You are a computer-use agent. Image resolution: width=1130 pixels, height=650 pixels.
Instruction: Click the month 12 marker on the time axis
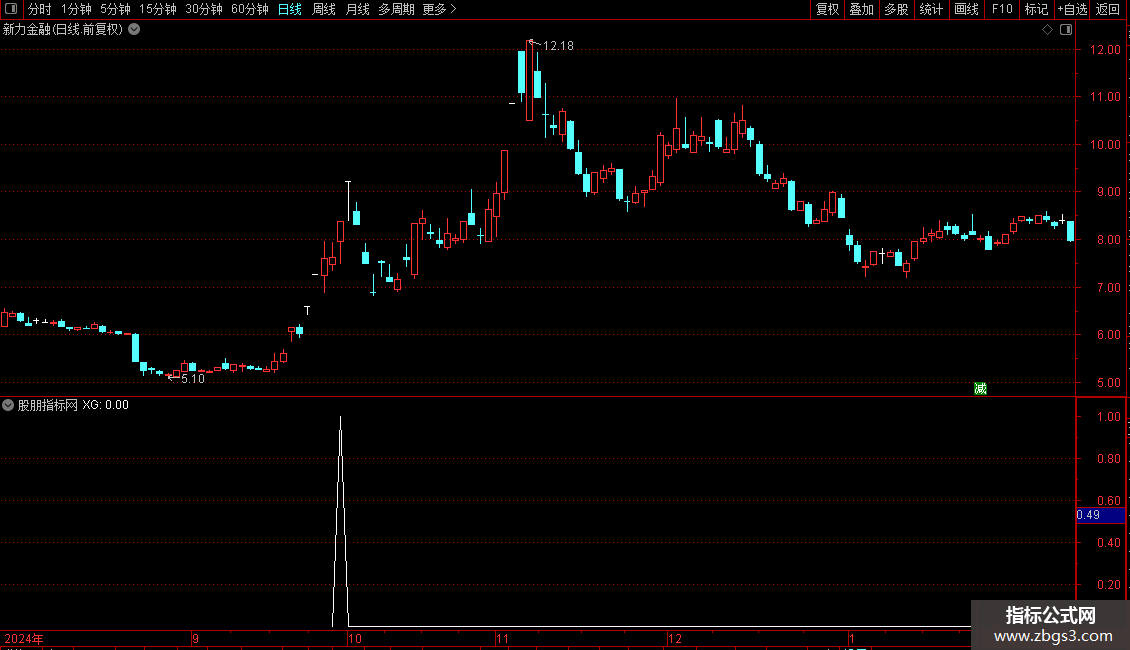point(675,638)
